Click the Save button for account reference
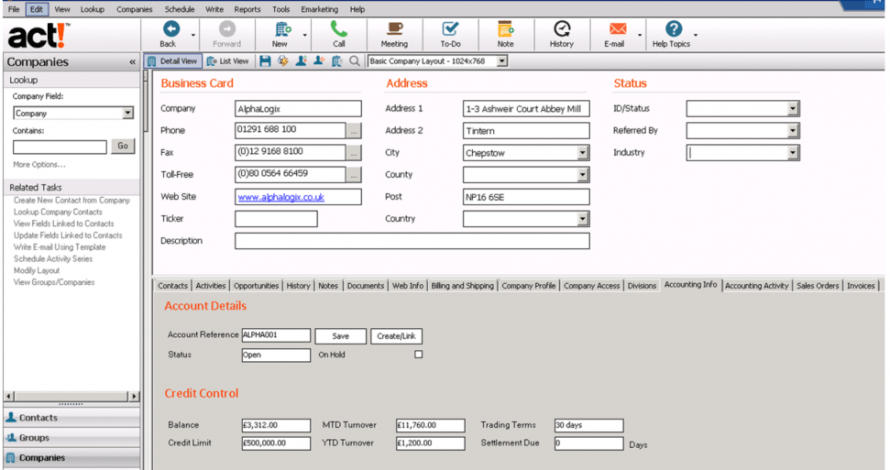This screenshot has width=890, height=470. [341, 336]
